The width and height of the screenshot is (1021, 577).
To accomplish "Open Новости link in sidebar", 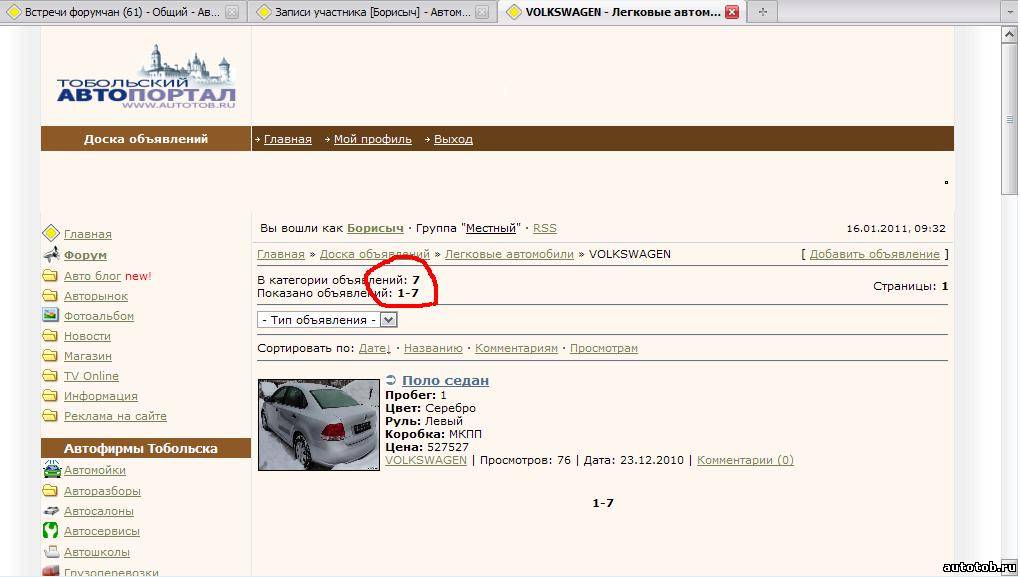I will pos(87,336).
